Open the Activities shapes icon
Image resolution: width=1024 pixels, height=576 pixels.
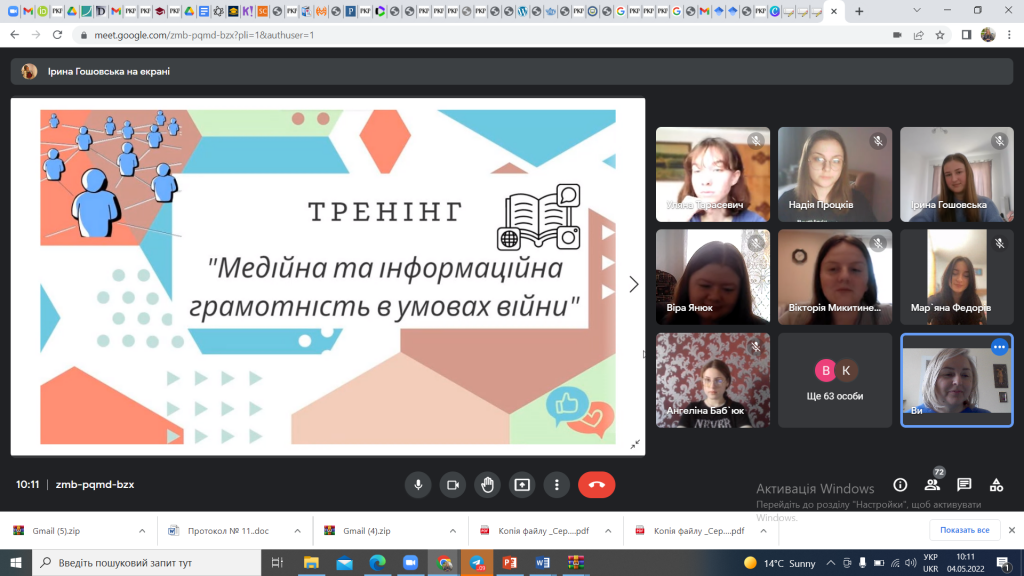996,485
